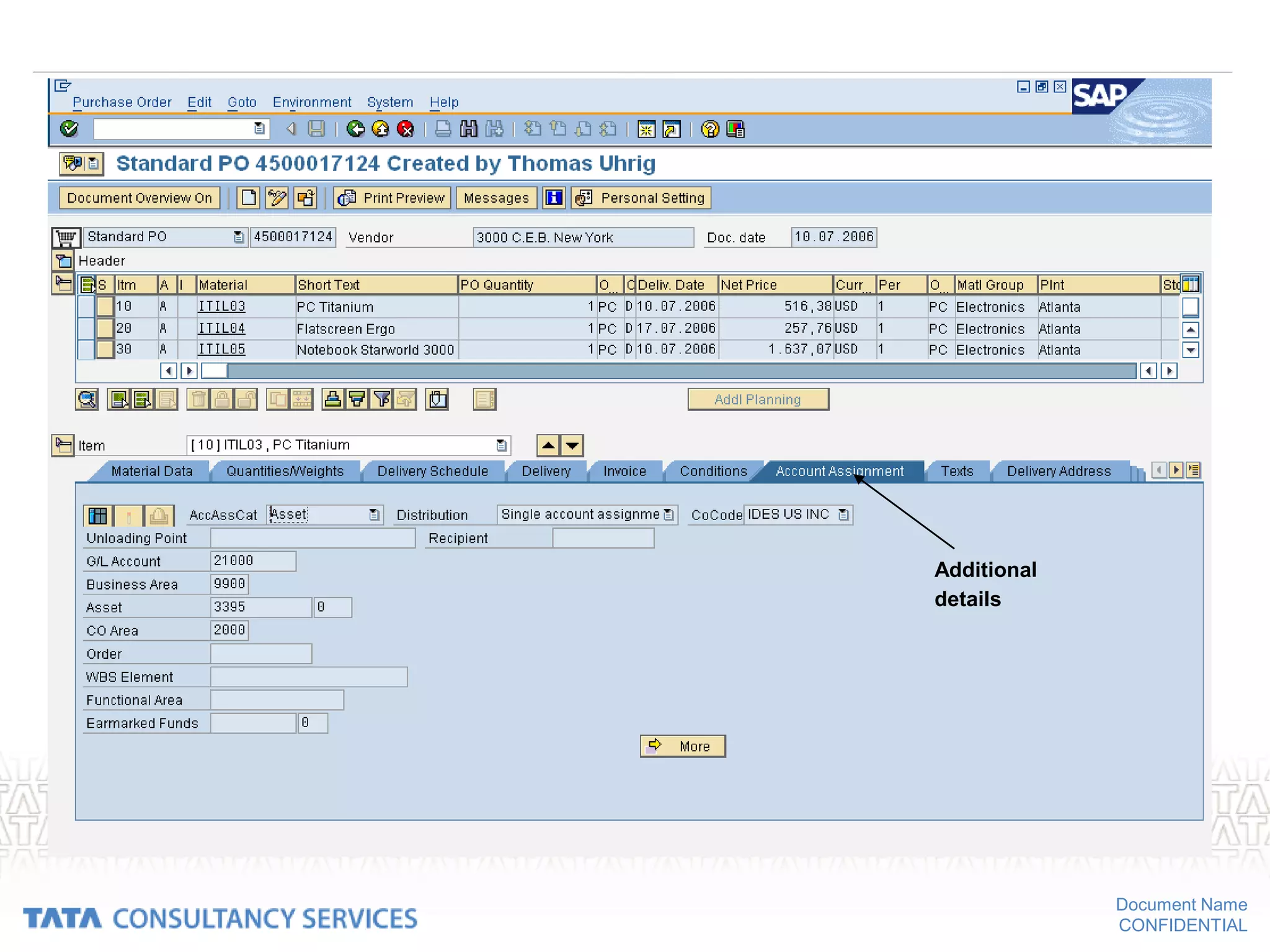Click the delete trash can icon
The width and height of the screenshot is (1270, 952).
coord(198,399)
